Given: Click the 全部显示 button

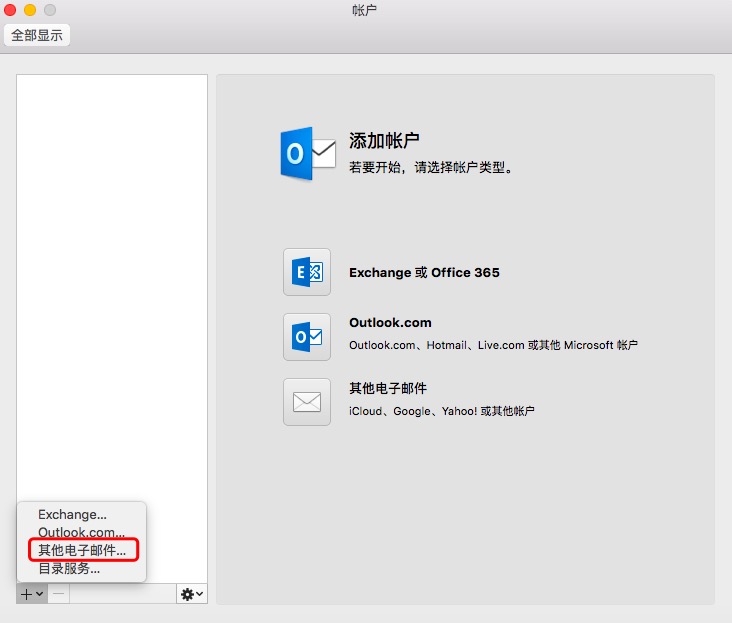Looking at the screenshot, I should [37, 35].
